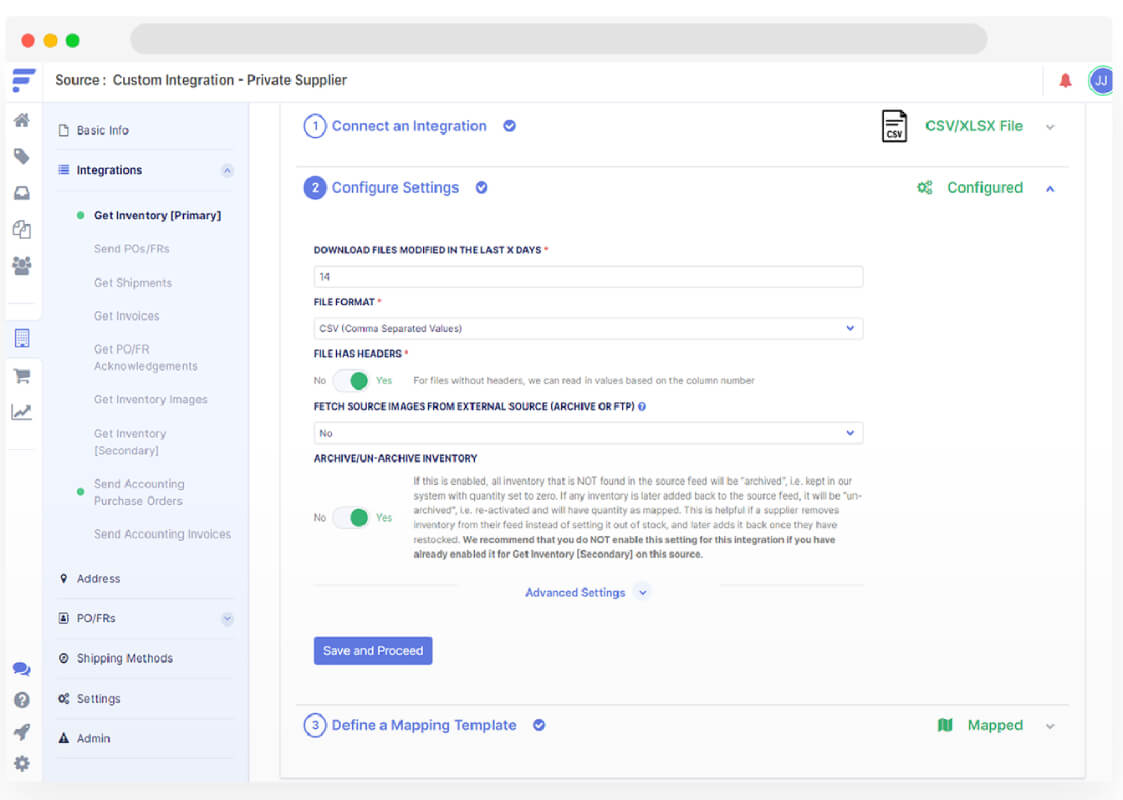Image resolution: width=1123 pixels, height=800 pixels.
Task: Select Get Inventory [Primary]
Action: pyautogui.click(x=158, y=215)
